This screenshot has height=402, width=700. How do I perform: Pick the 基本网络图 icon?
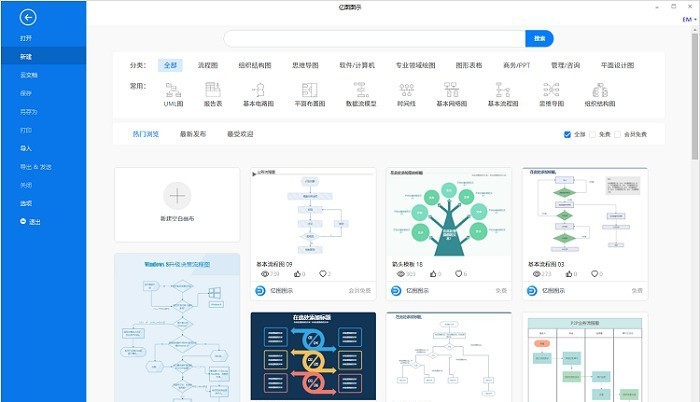pos(451,90)
